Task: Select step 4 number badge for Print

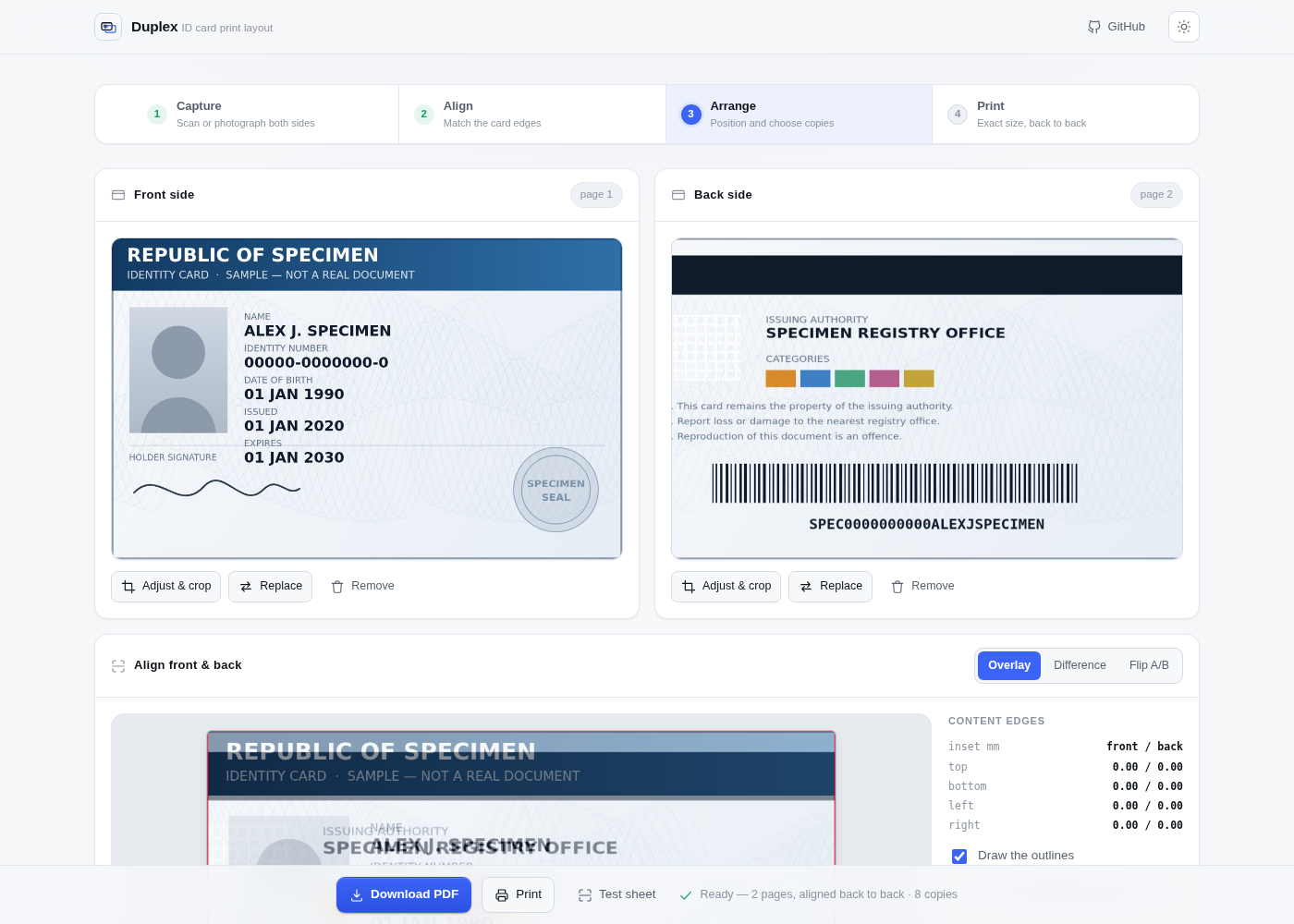Action: click(x=958, y=114)
